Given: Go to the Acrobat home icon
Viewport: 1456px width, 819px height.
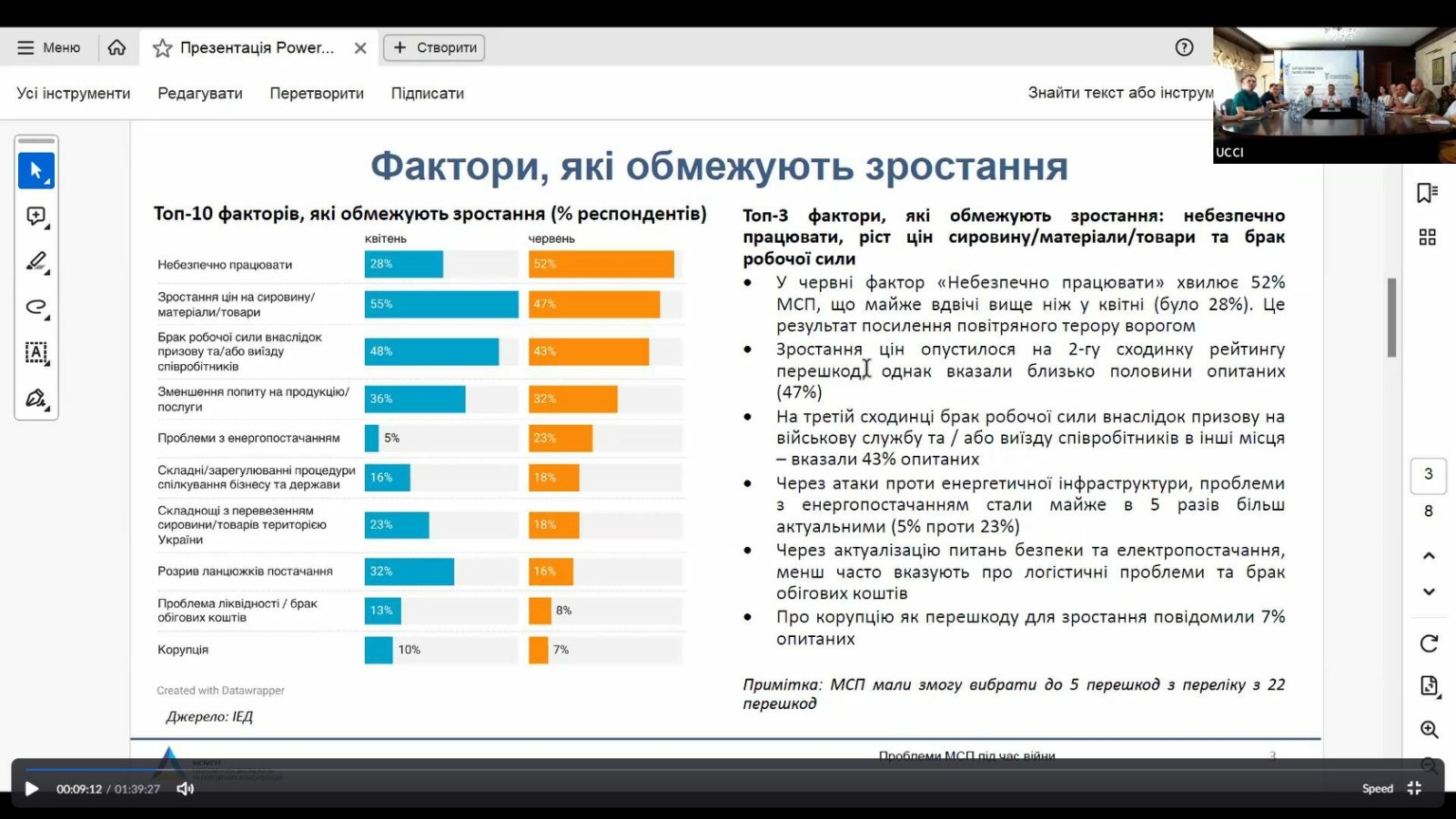Looking at the screenshot, I should [116, 47].
